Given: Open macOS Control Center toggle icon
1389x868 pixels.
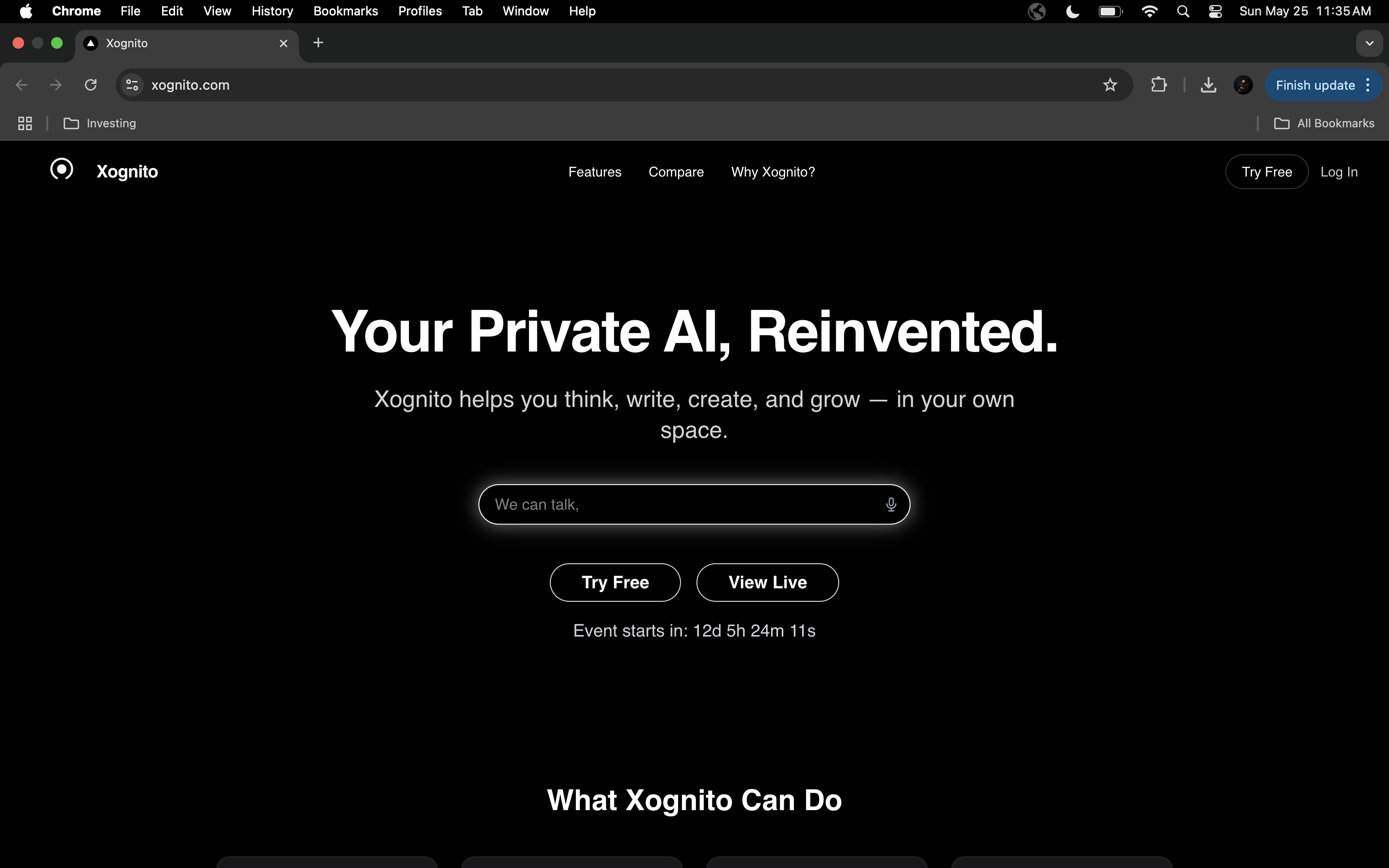Looking at the screenshot, I should pos(1215,12).
